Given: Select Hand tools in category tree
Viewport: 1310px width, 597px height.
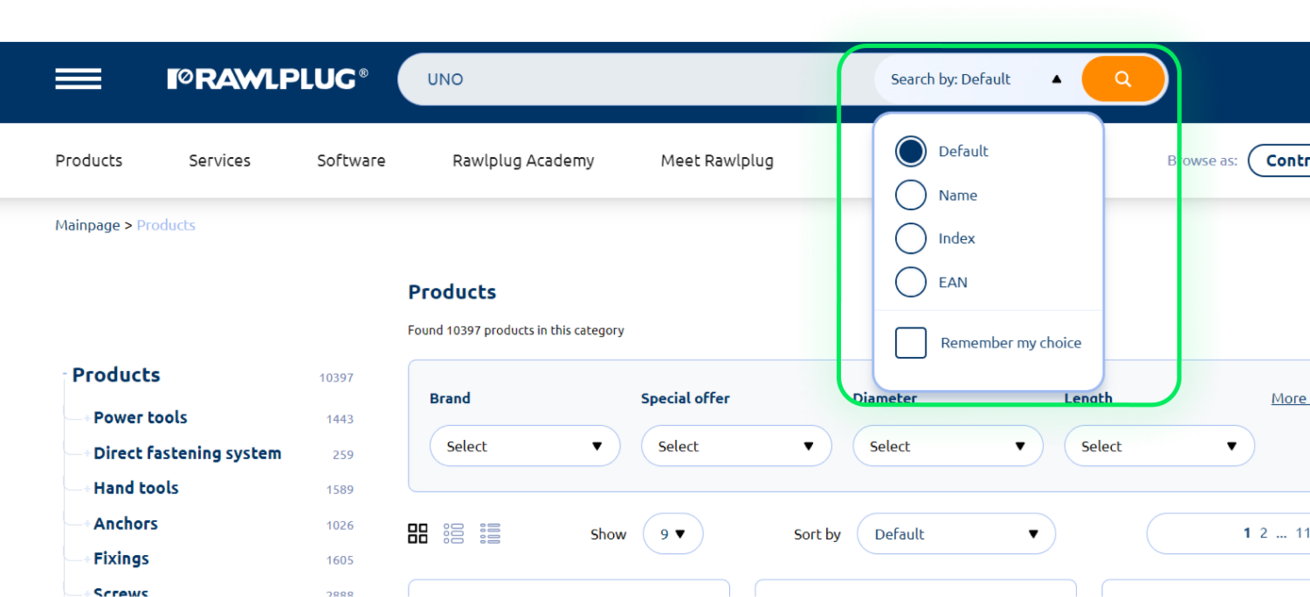Looking at the screenshot, I should [x=136, y=488].
